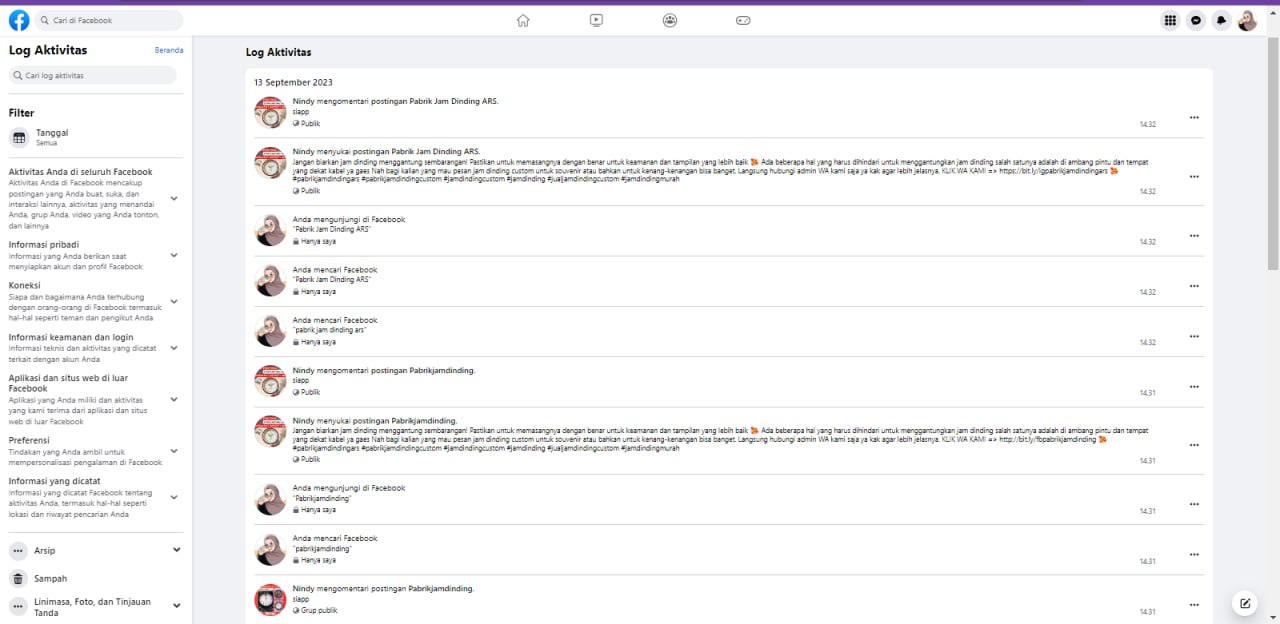Open the apps menu grid icon
1280x624 pixels.
(1170, 20)
